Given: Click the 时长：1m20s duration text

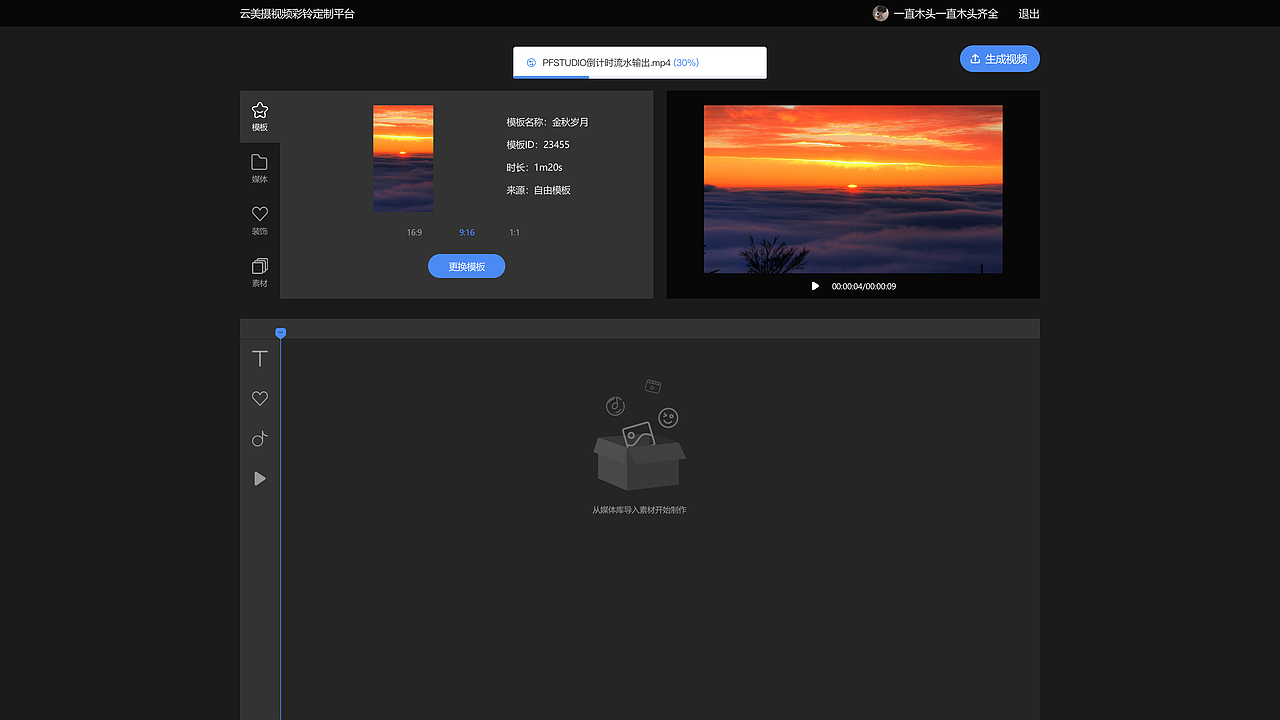Looking at the screenshot, I should [535, 168].
